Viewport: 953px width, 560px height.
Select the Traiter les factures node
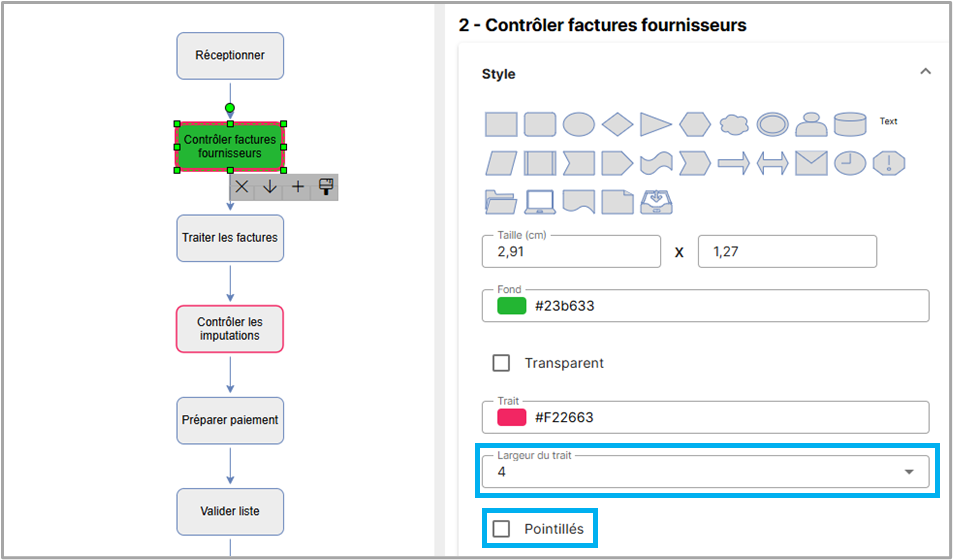230,238
